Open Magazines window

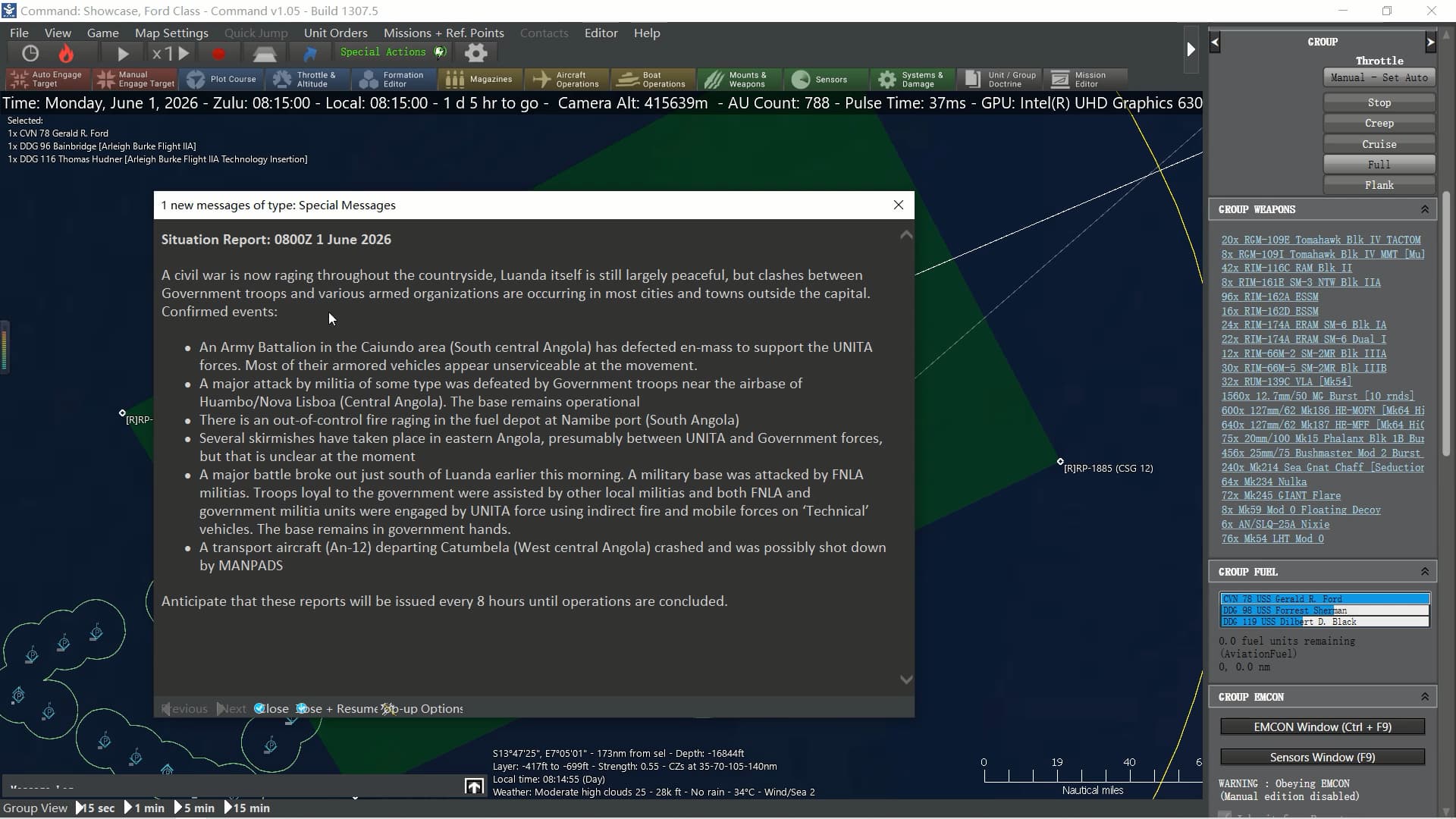tap(481, 79)
